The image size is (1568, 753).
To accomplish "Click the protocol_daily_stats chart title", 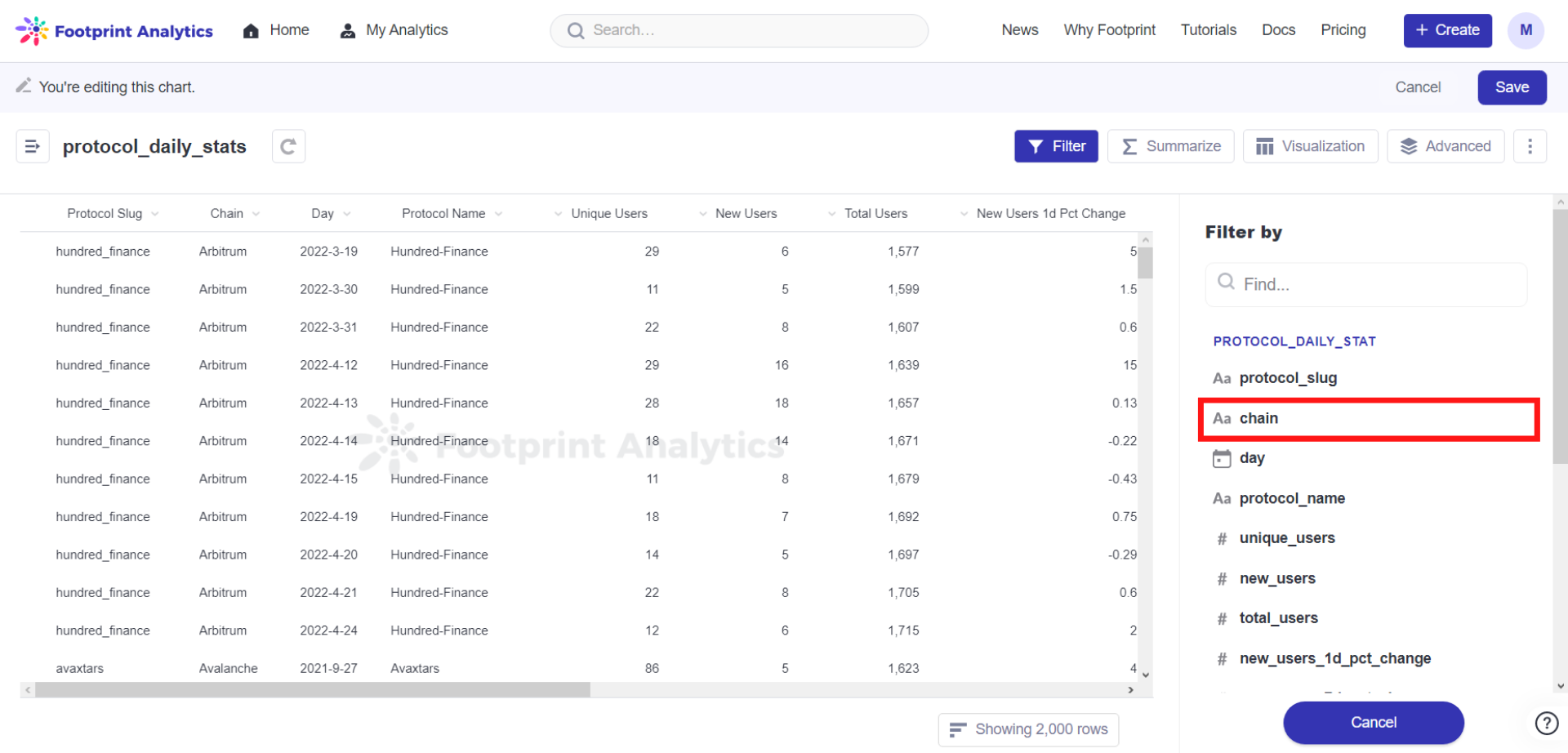I will 154,147.
